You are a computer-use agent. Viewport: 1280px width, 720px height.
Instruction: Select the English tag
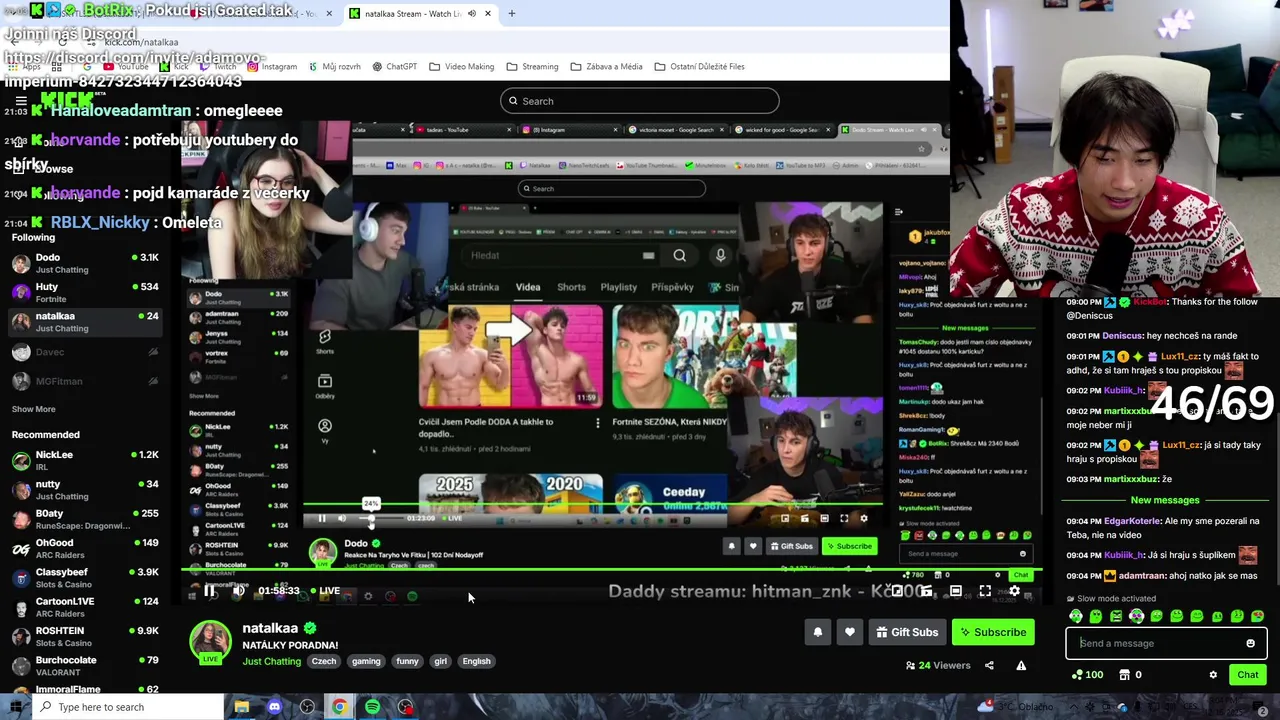point(477,661)
